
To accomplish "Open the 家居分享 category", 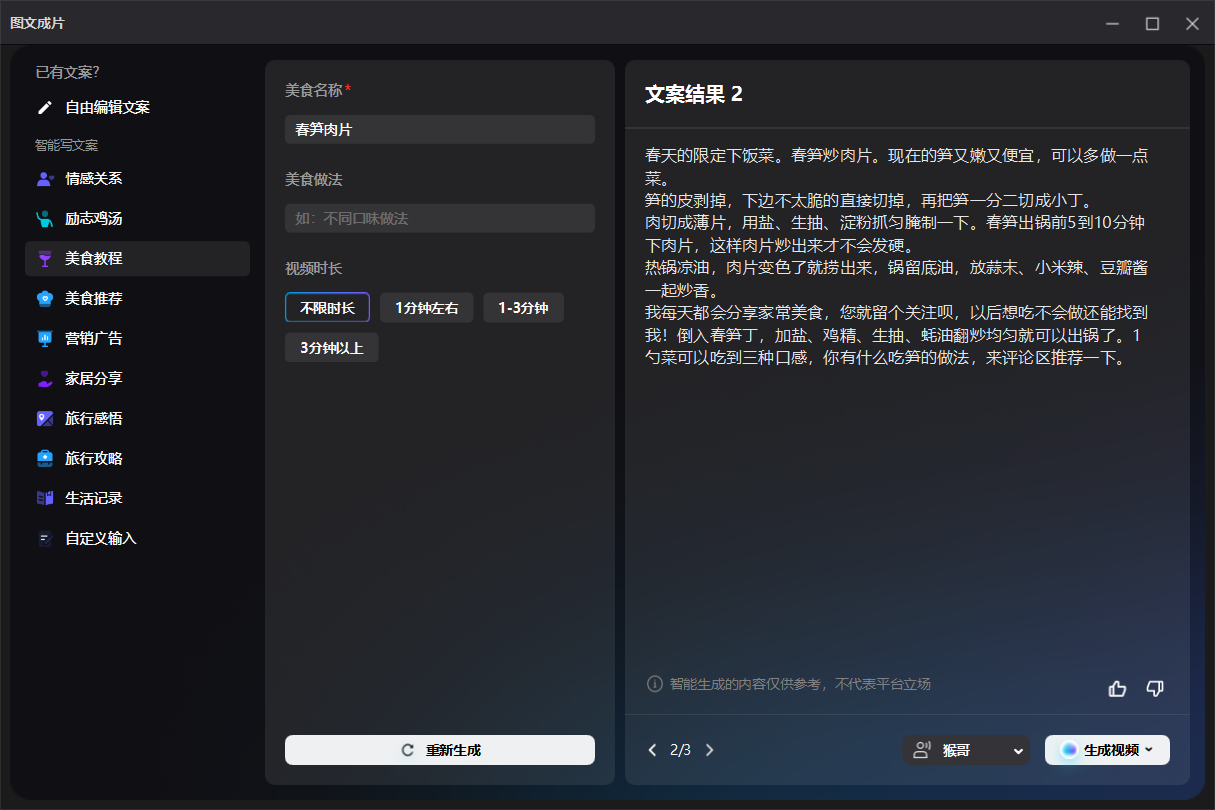I will pos(93,379).
